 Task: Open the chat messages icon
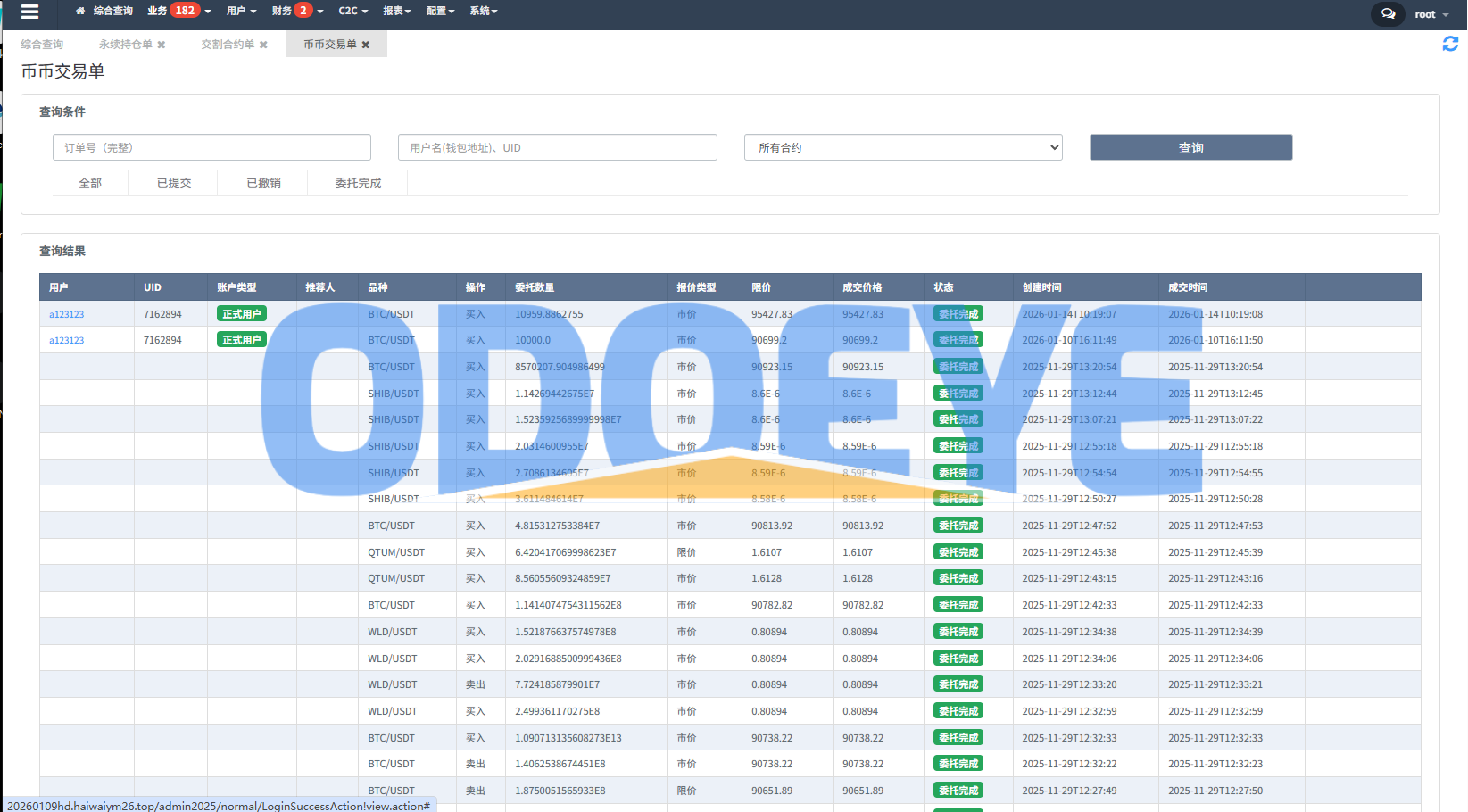[x=1388, y=13]
